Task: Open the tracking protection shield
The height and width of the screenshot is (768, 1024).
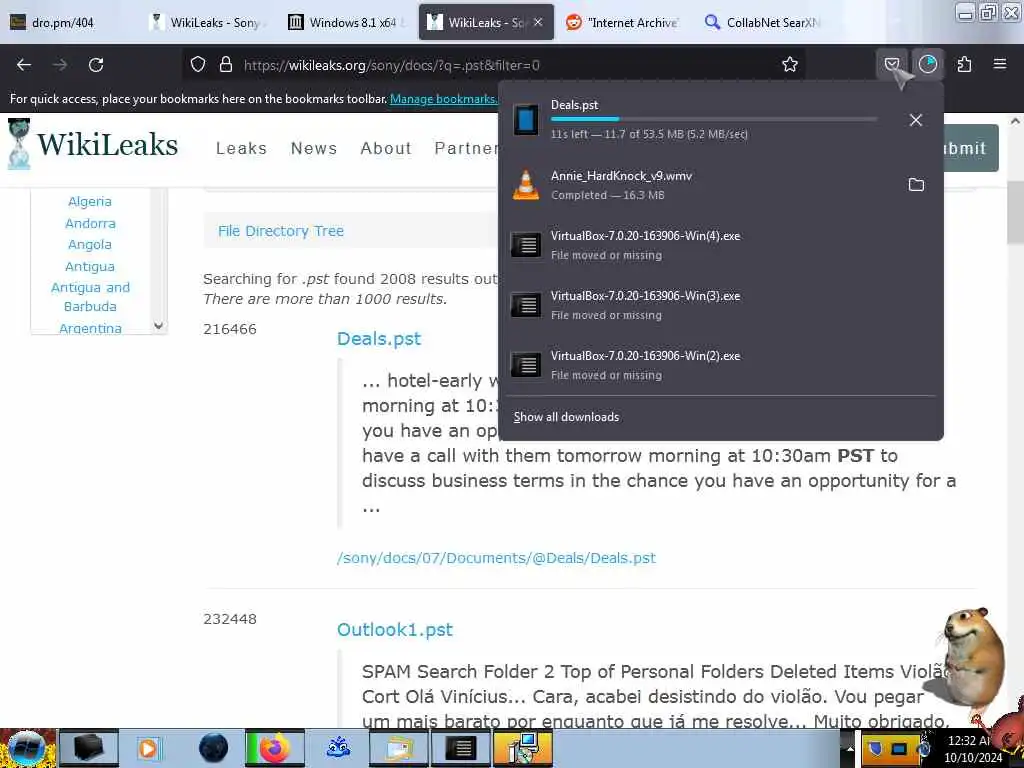Action: 198,65
